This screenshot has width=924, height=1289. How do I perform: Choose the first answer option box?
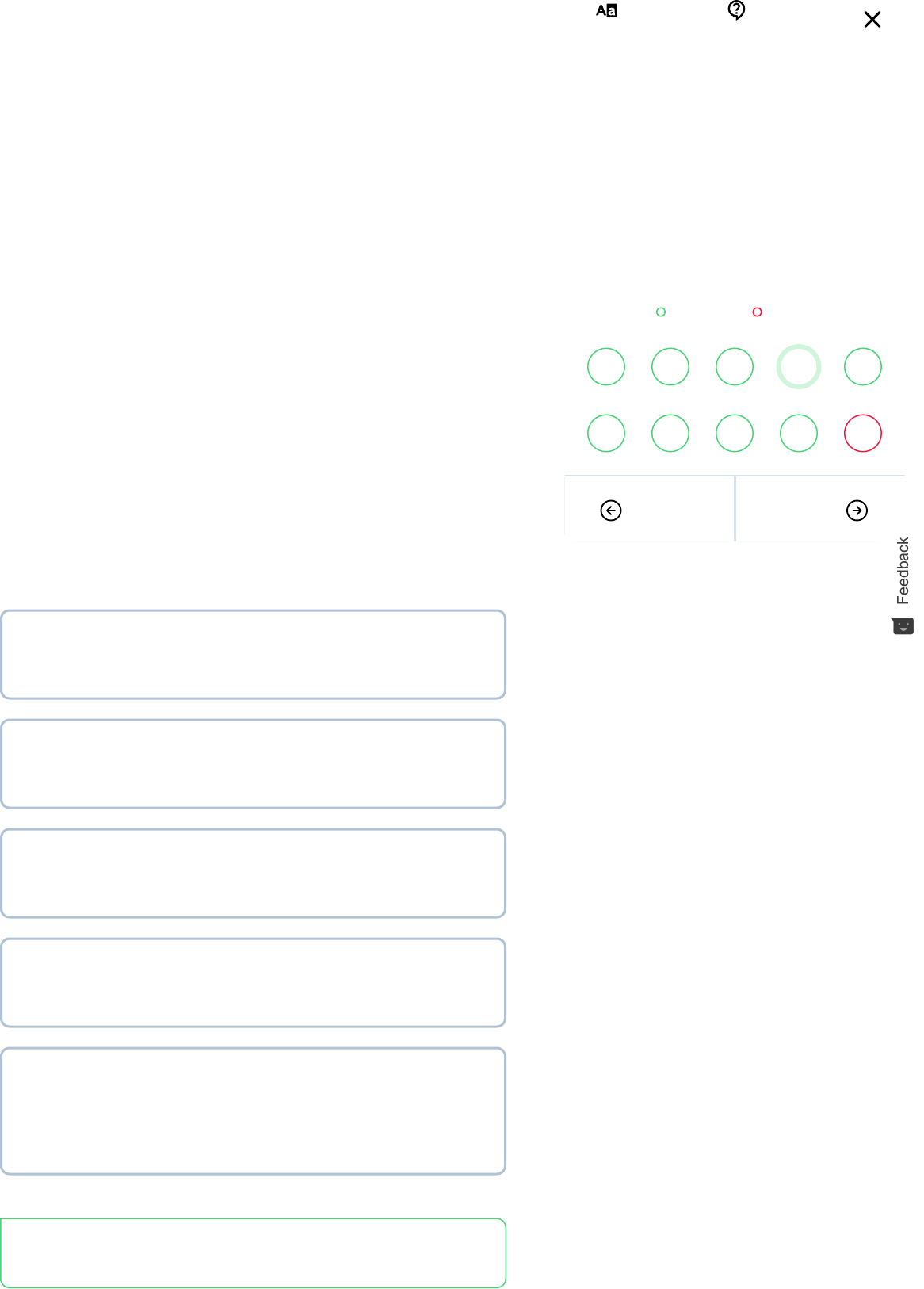[x=253, y=655]
